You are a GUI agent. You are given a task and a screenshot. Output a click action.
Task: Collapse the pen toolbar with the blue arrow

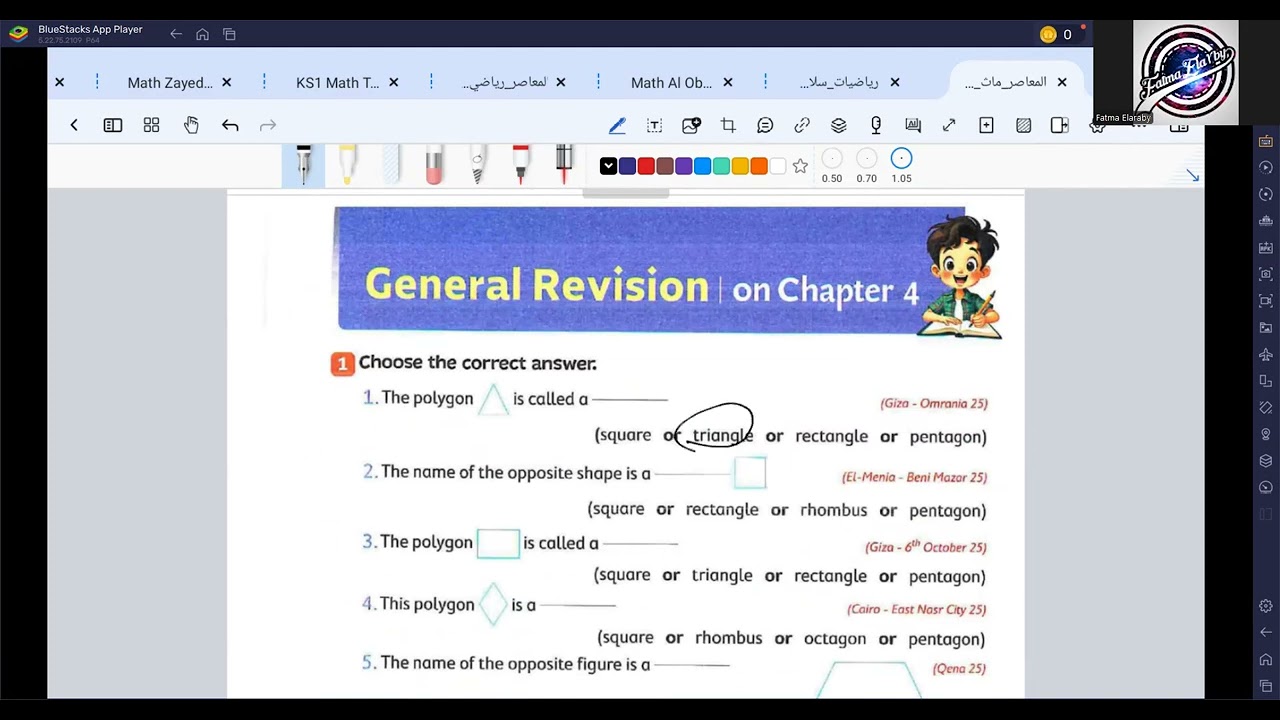(1192, 175)
